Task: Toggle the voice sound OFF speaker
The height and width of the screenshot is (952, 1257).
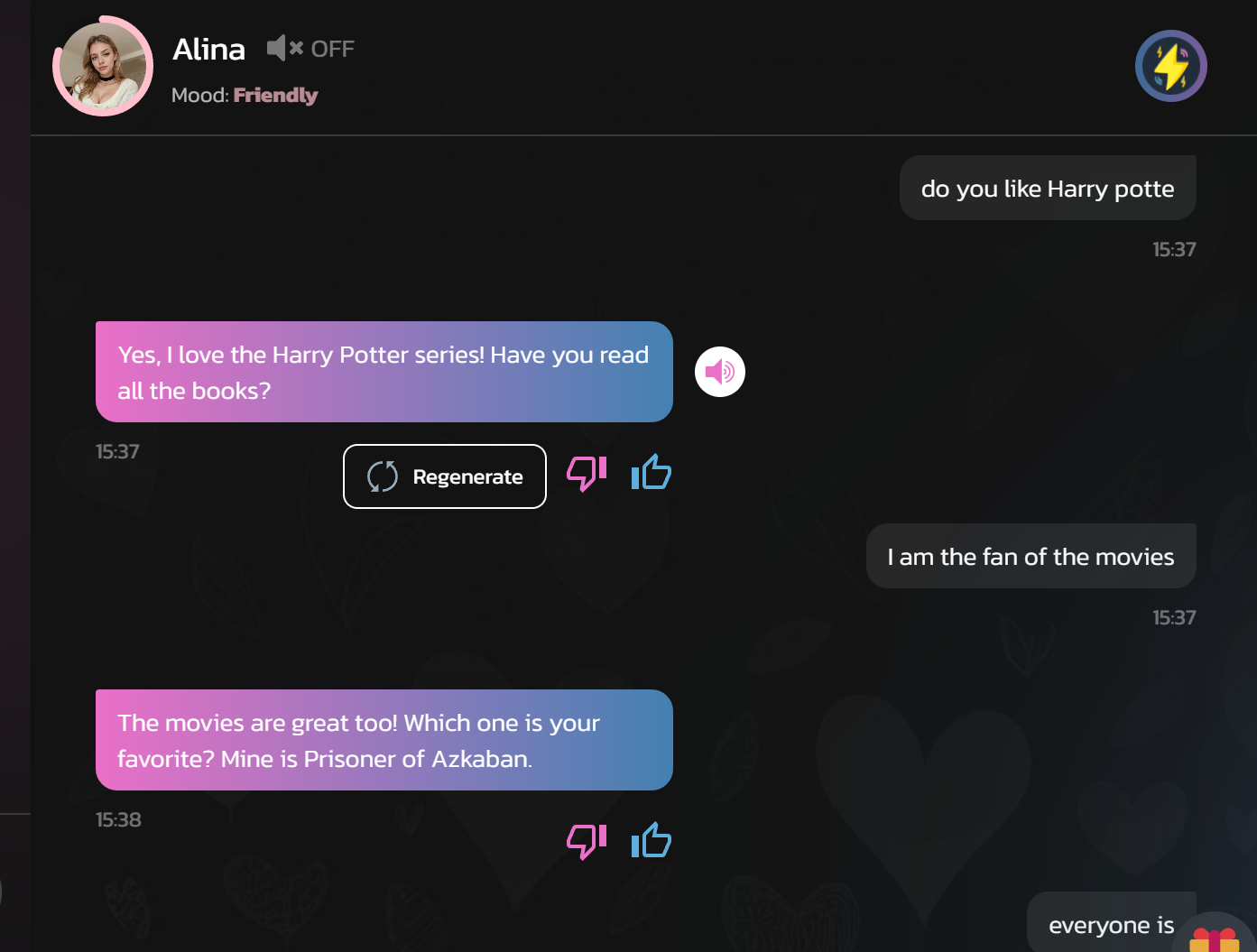Action: coord(285,48)
